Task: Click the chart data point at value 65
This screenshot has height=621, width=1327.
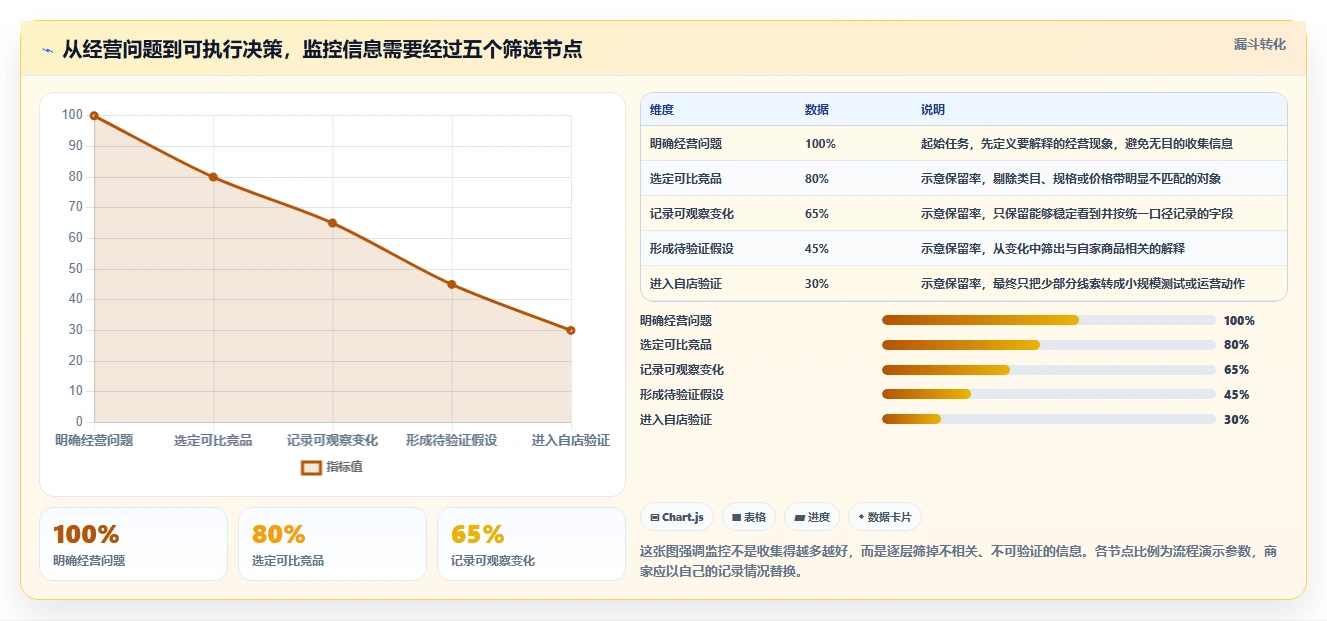Action: click(332, 223)
